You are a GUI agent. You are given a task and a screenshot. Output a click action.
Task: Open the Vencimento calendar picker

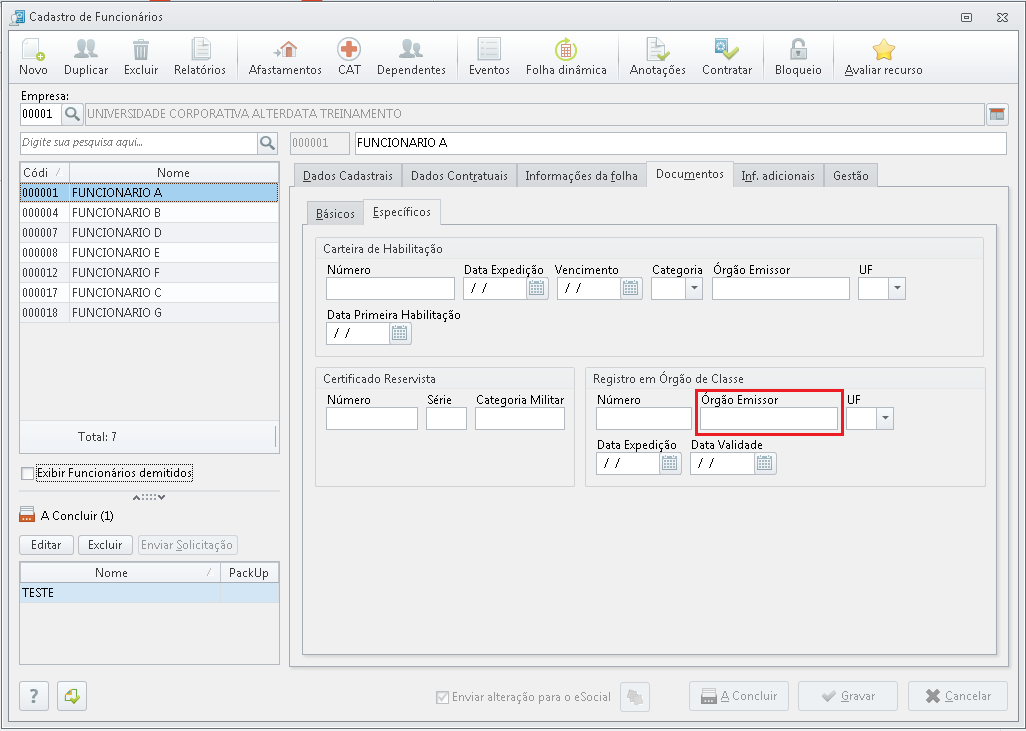(x=631, y=288)
